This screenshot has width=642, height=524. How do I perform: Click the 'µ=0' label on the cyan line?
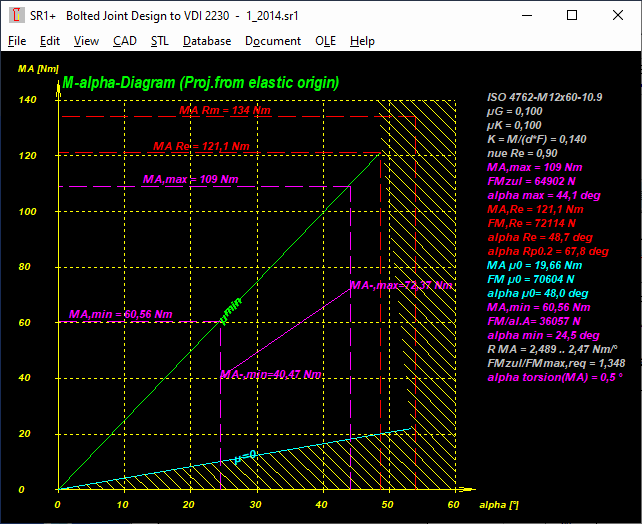point(245,456)
